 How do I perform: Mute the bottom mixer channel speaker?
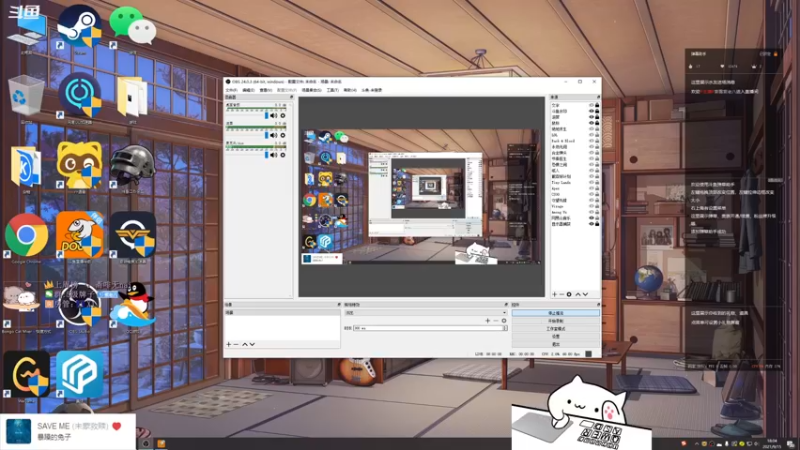click(x=273, y=155)
